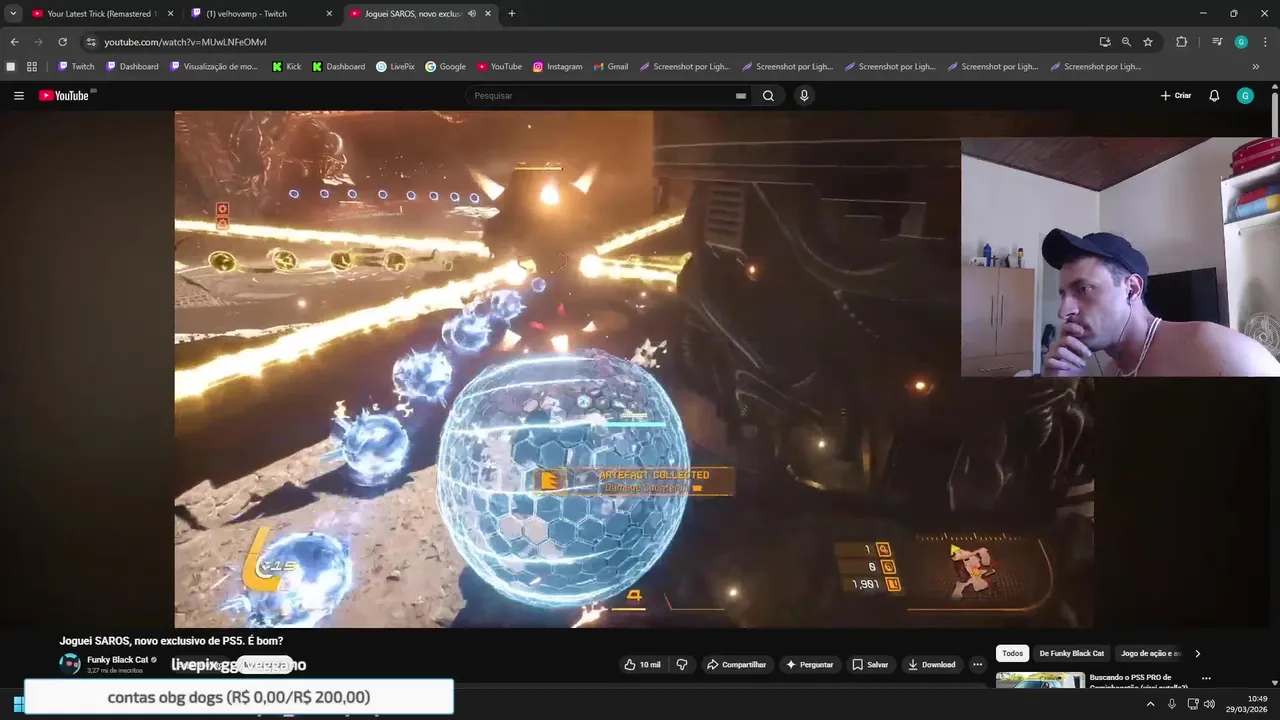This screenshot has height=720, width=1280.
Task: Close the velhovamp - Twitch tab
Action: tap(329, 14)
